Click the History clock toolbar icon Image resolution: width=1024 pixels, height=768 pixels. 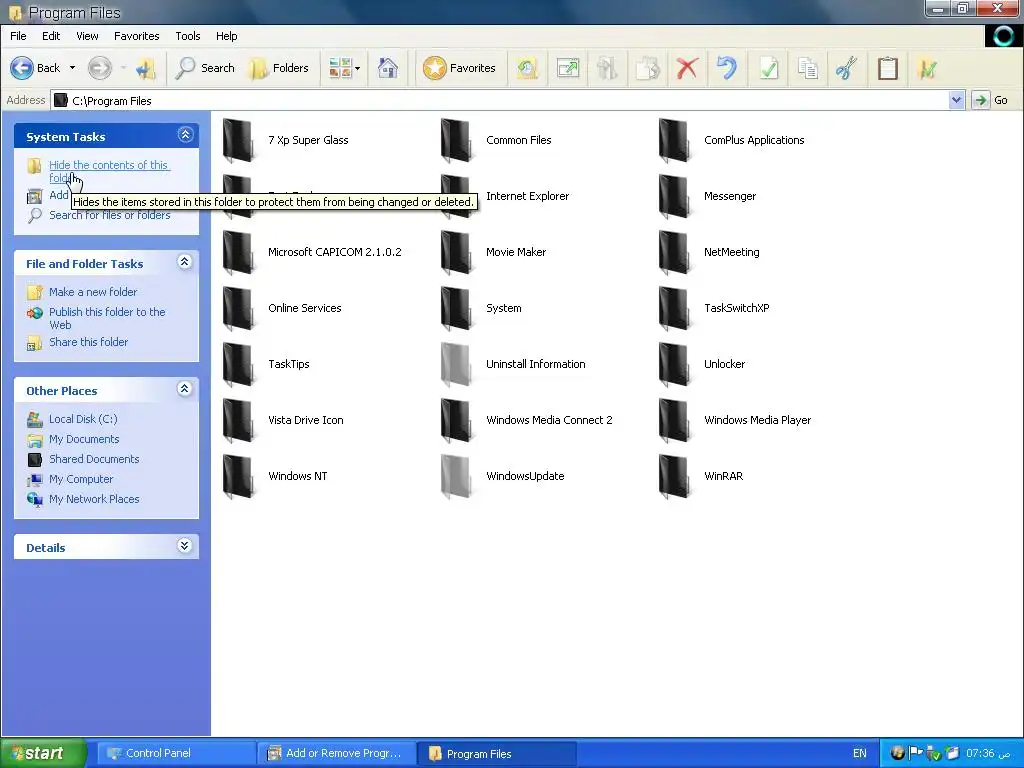coord(528,68)
